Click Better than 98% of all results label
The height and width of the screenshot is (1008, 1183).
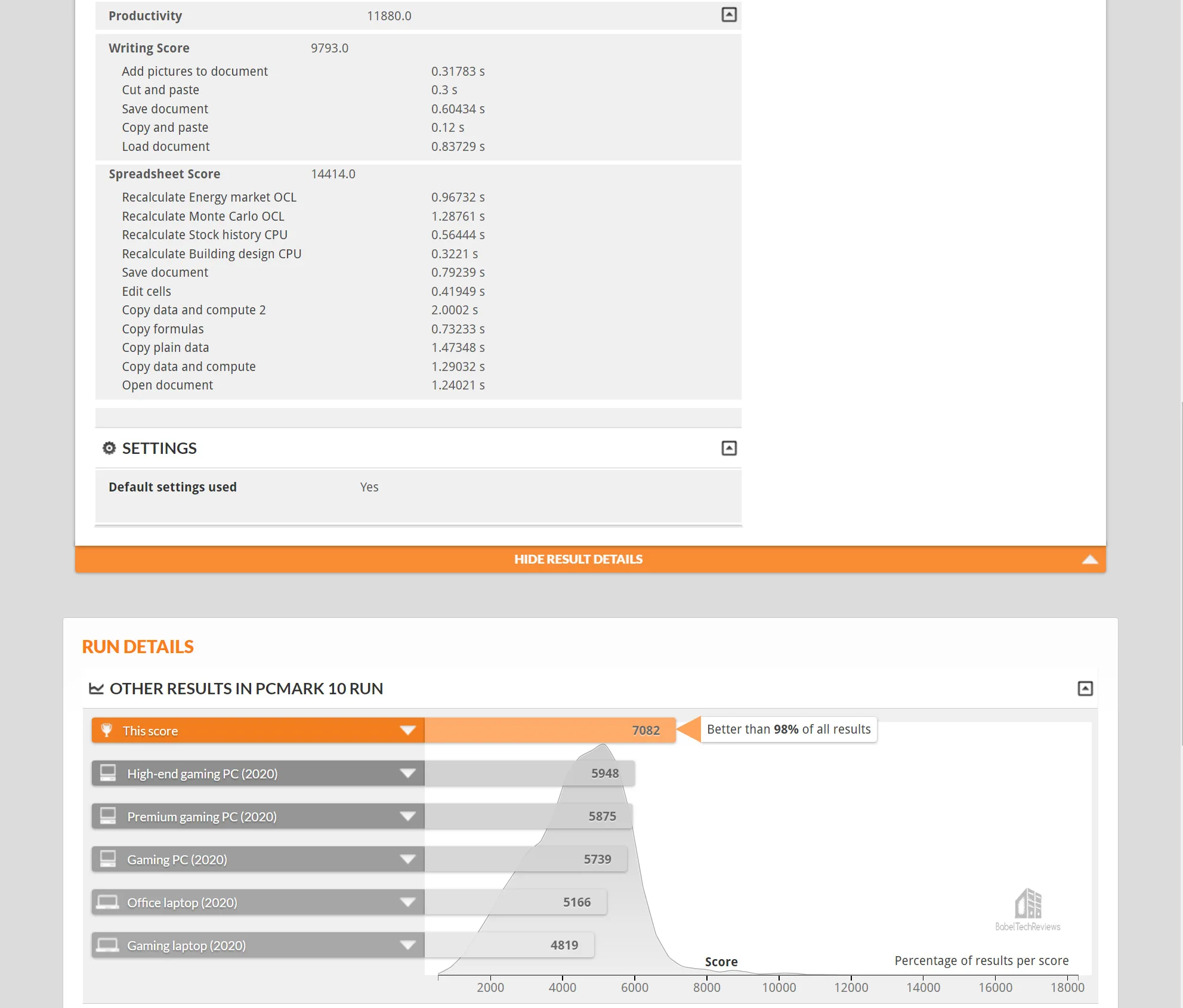click(789, 729)
